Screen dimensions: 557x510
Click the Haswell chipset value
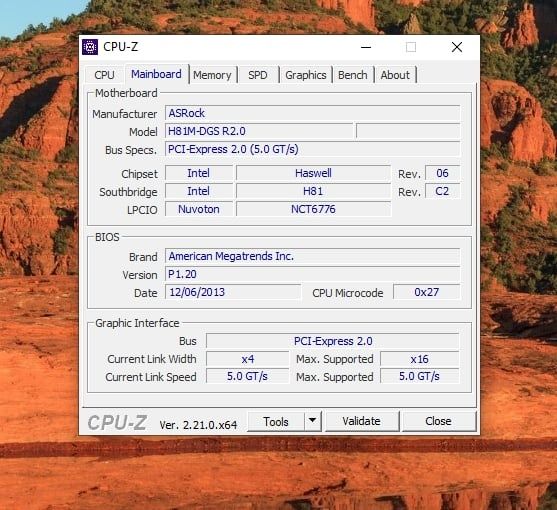(x=313, y=173)
